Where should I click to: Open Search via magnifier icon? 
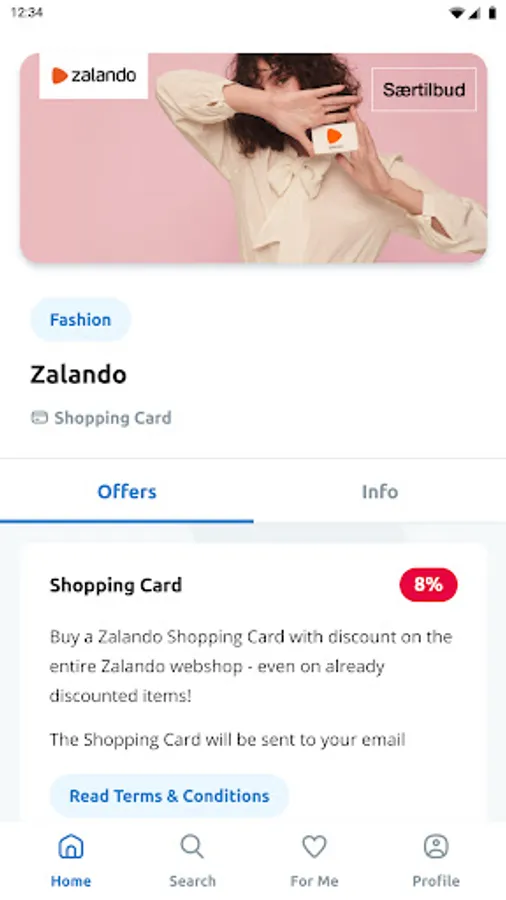click(192, 847)
